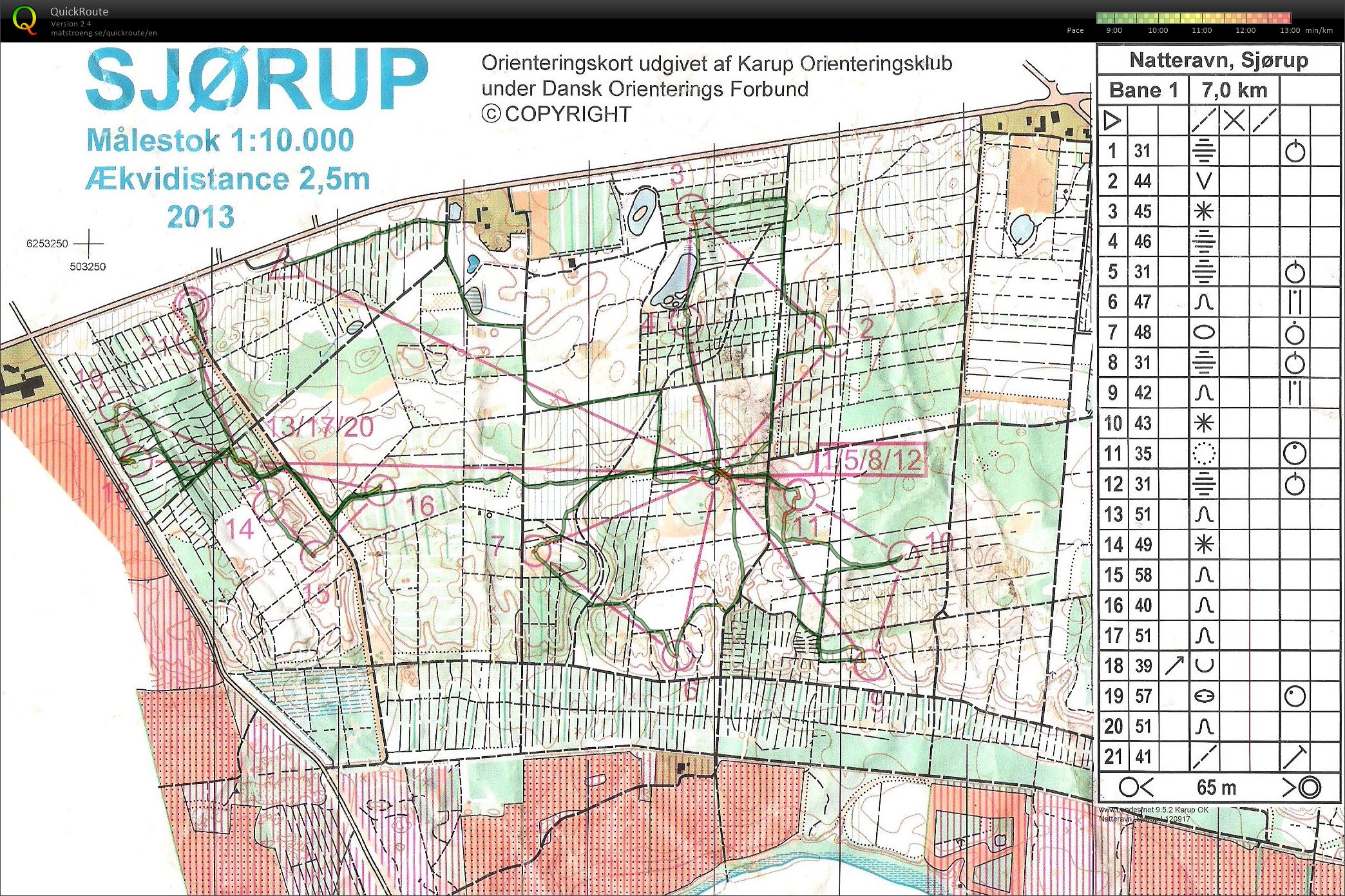Click the 65 m finish distance
The image size is (1345, 896).
pos(1216,787)
